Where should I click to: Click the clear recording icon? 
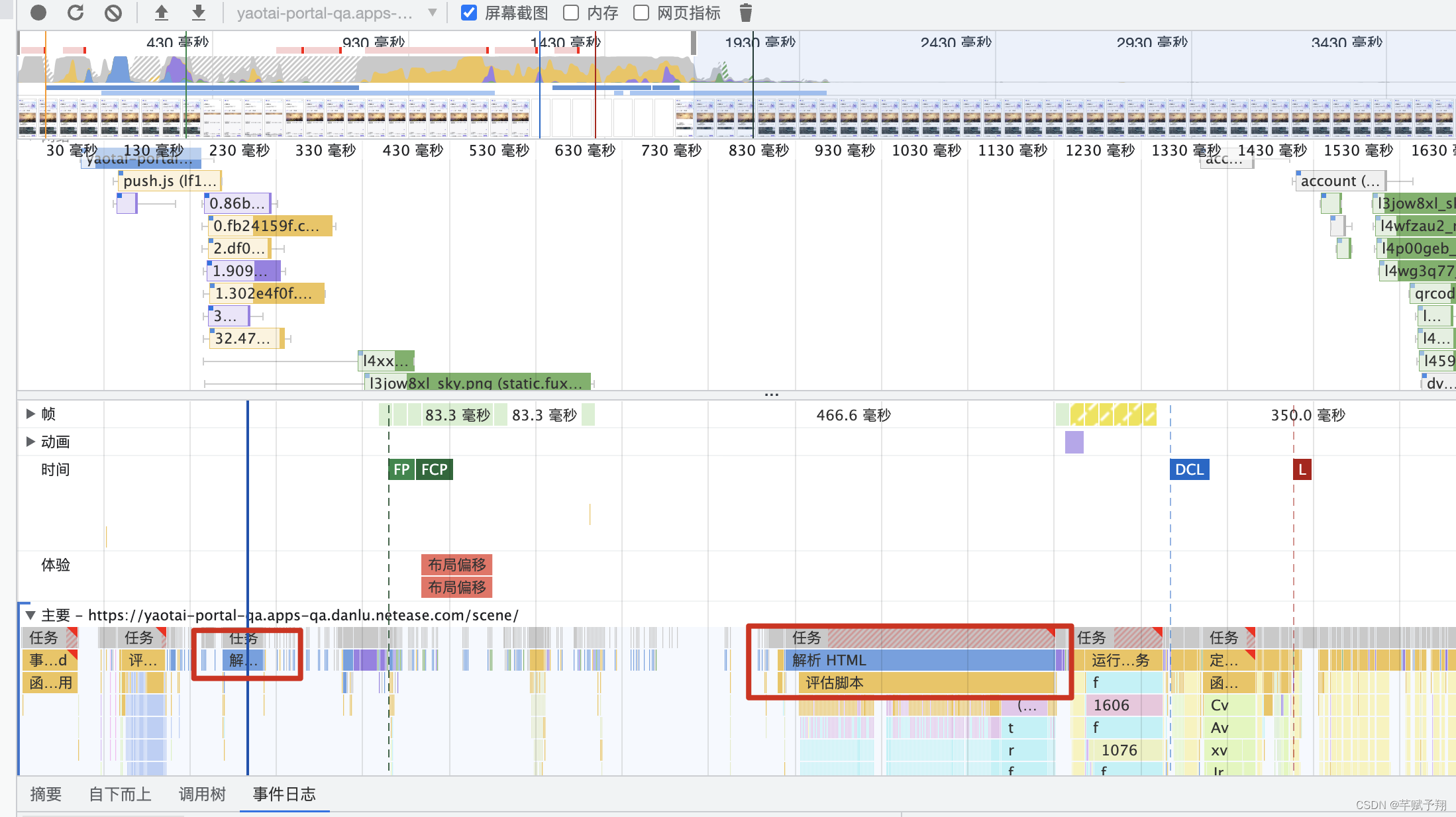pyautogui.click(x=113, y=13)
